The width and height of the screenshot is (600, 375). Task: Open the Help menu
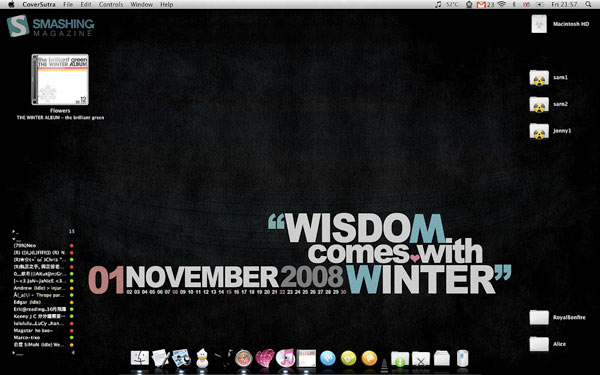166,5
